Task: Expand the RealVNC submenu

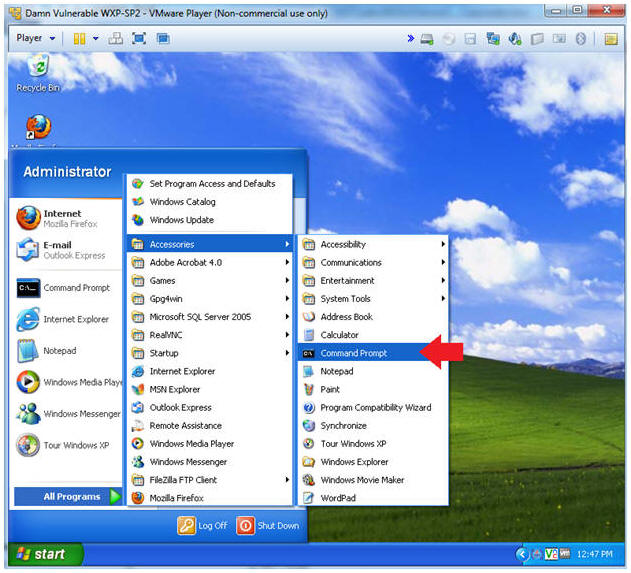Action: pyautogui.click(x=210, y=335)
